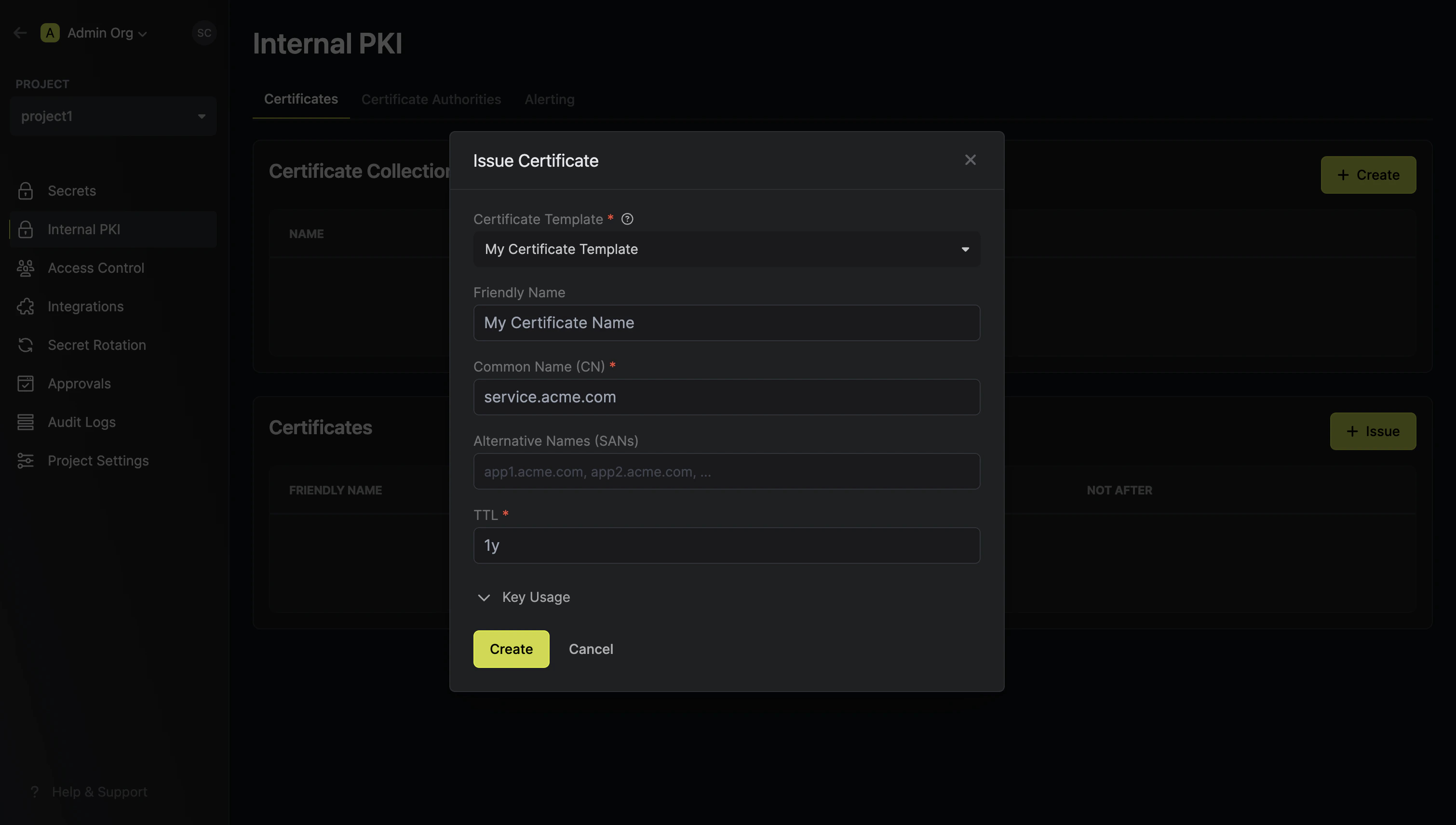Click the NOT AFTER column header
This screenshot has height=825, width=1456.
tap(1119, 490)
